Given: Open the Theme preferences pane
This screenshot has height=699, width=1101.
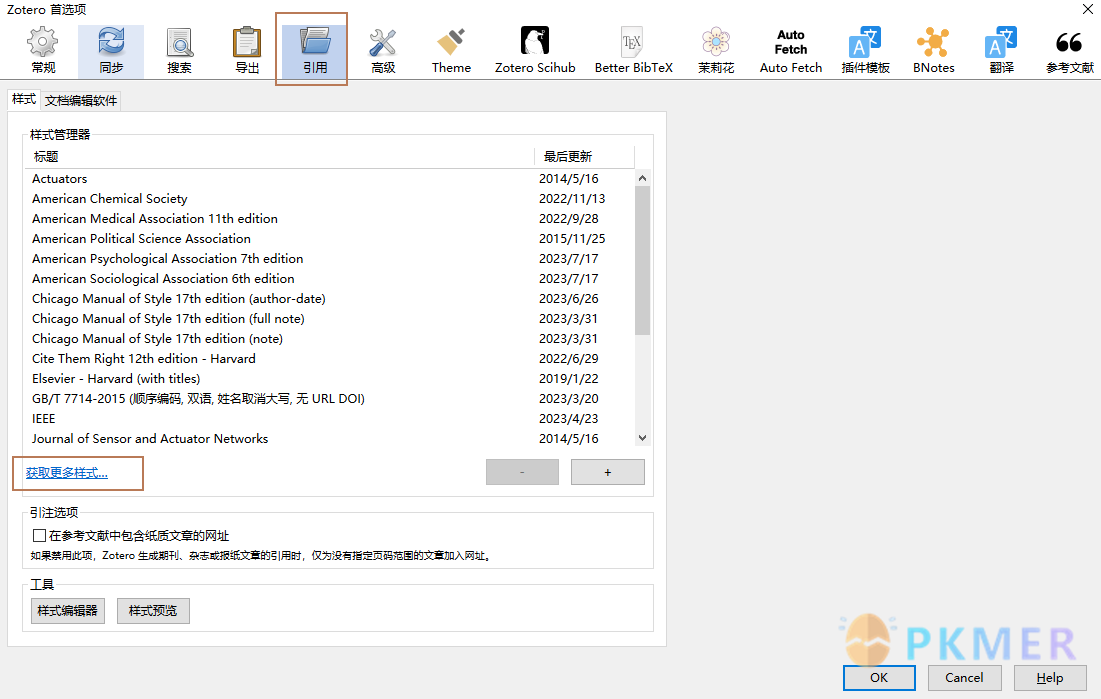Looking at the screenshot, I should 451,51.
